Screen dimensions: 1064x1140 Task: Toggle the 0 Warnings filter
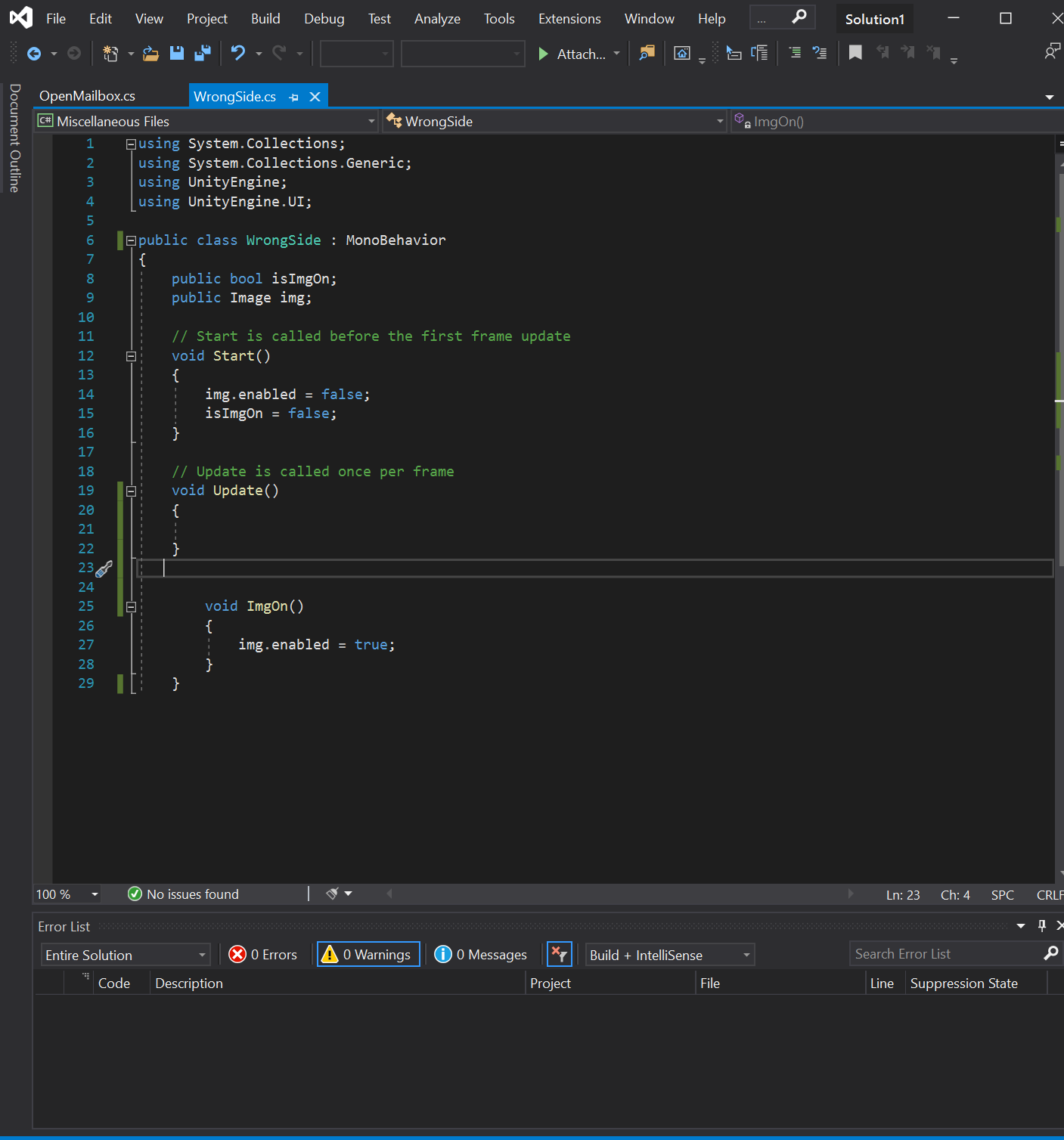368,955
